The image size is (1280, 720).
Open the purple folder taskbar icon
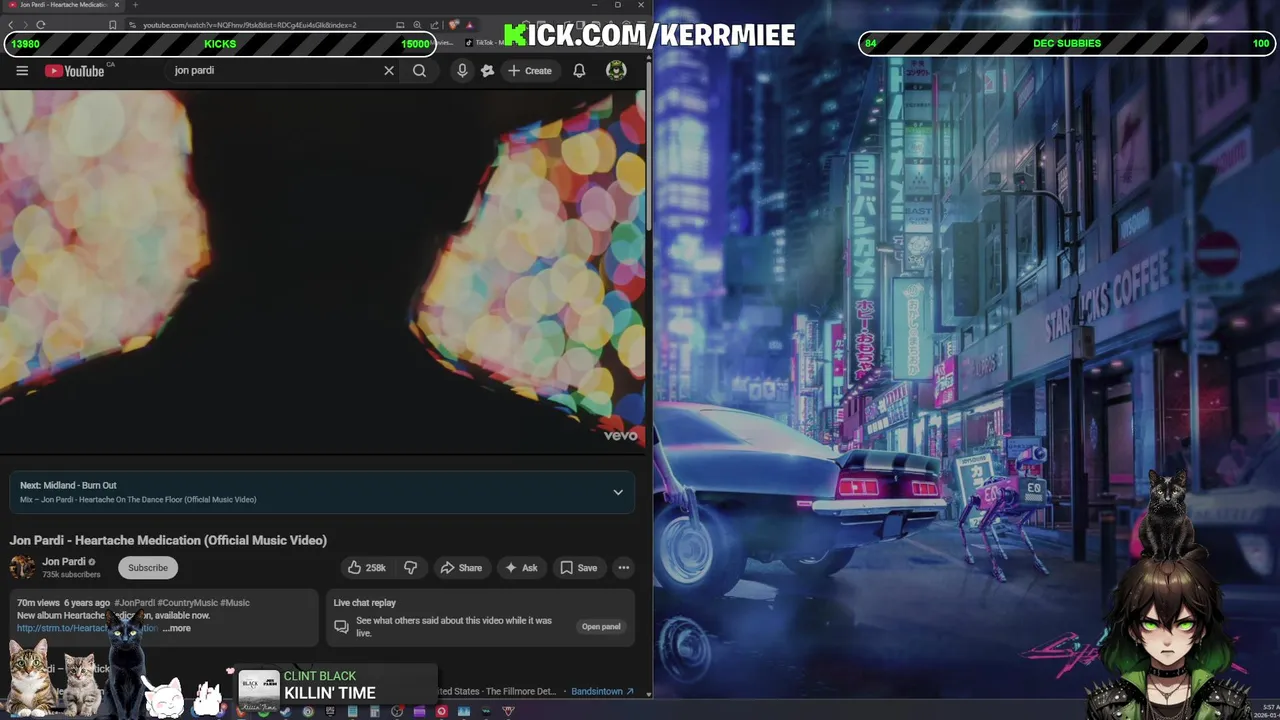pyautogui.click(x=419, y=711)
